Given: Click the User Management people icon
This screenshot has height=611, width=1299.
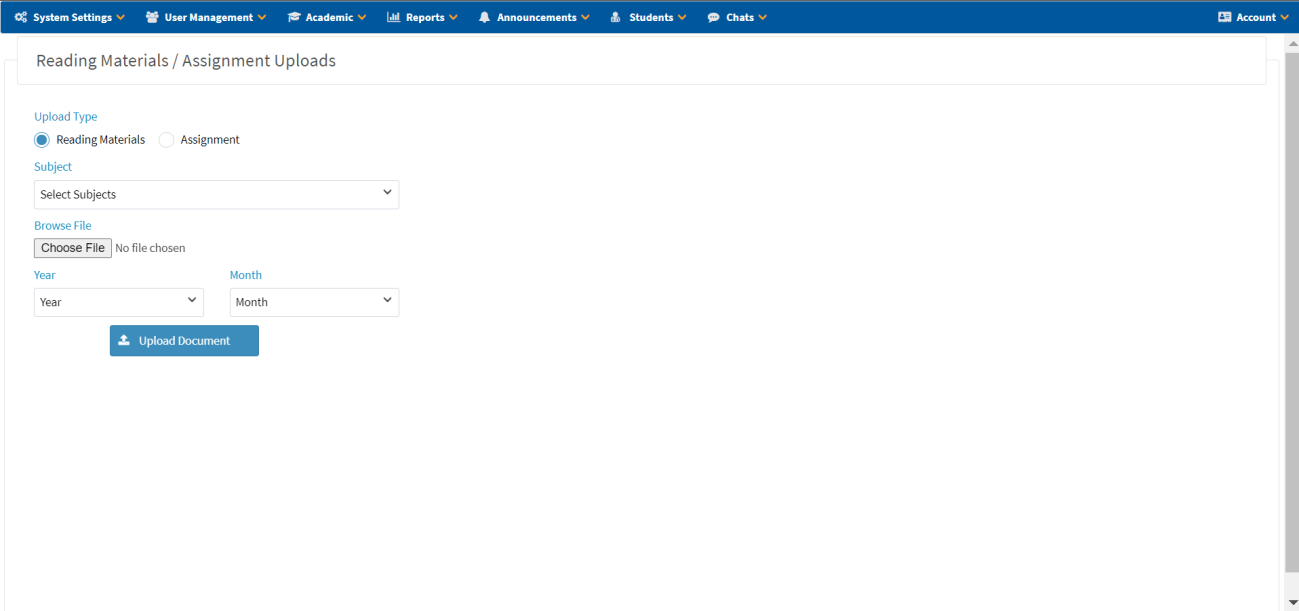Looking at the screenshot, I should click(152, 17).
